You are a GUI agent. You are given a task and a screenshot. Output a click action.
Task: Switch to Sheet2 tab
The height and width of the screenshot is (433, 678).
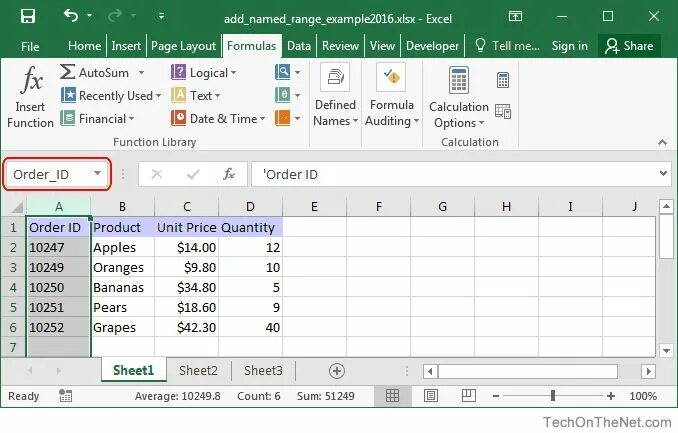[198, 371]
